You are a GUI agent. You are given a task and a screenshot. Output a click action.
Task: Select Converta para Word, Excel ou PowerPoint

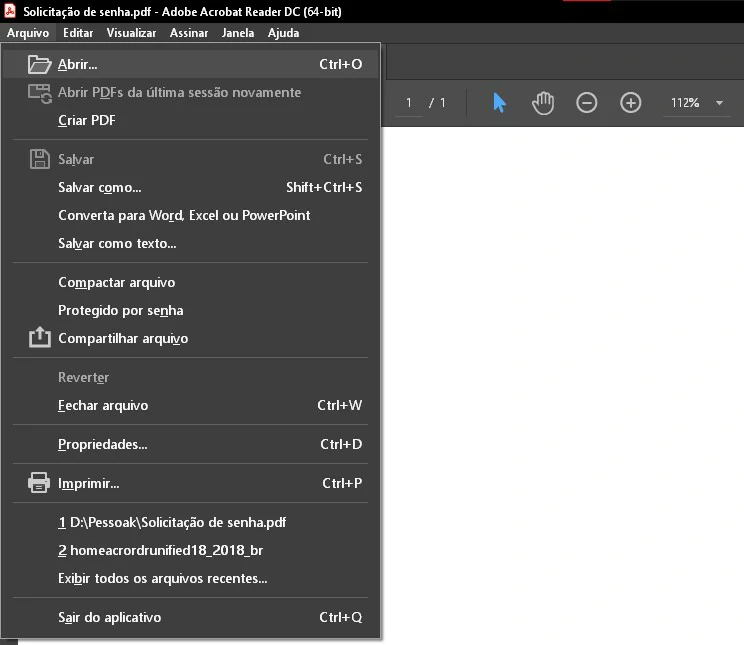pyautogui.click(x=190, y=215)
